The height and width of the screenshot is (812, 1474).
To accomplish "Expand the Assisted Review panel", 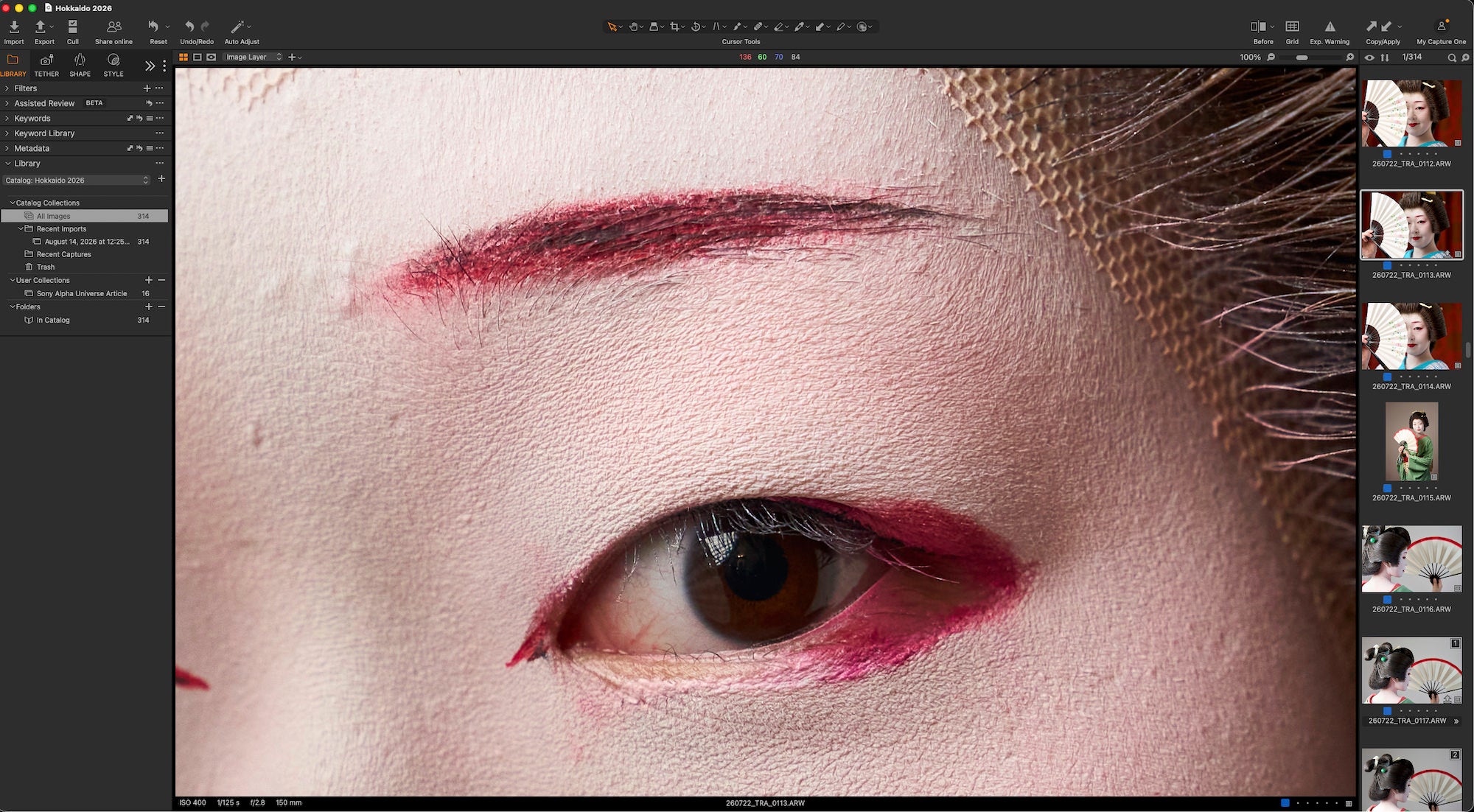I will [7, 103].
